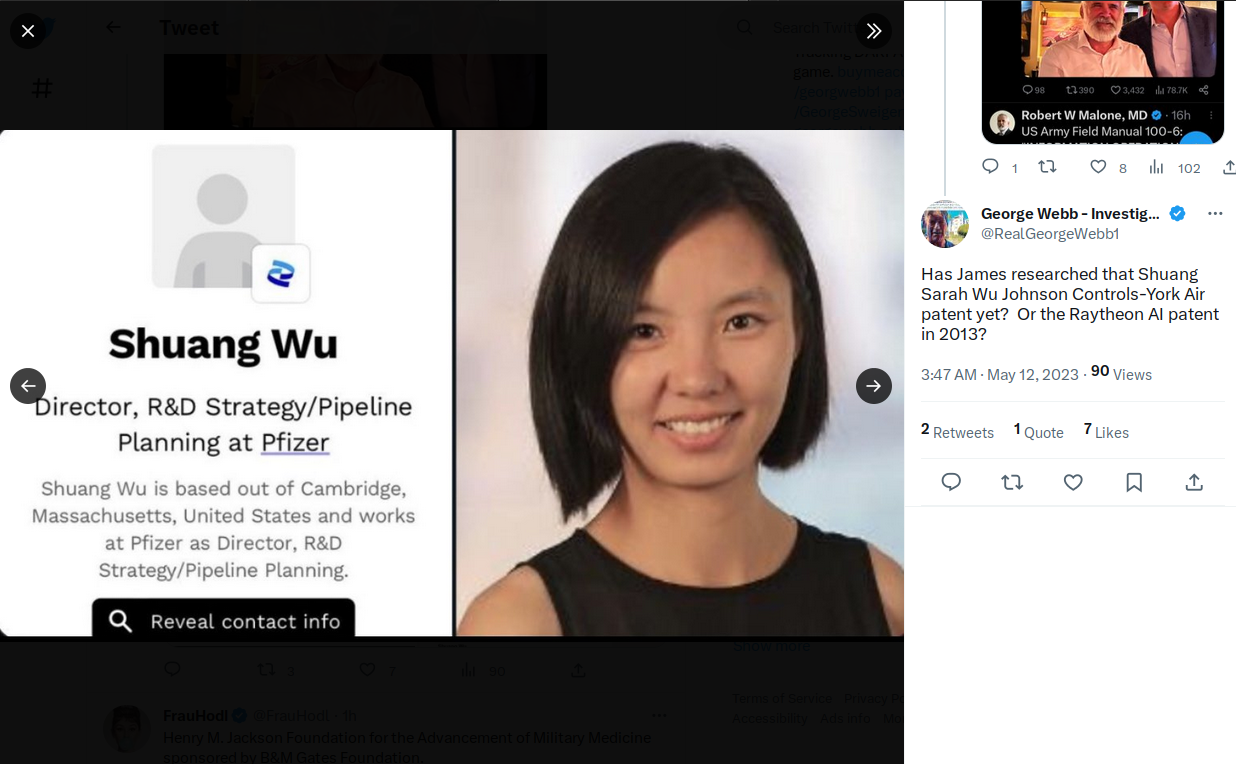Open three-dot menu on Robert W Malone quote
1236x764 pixels.
tap(1211, 115)
